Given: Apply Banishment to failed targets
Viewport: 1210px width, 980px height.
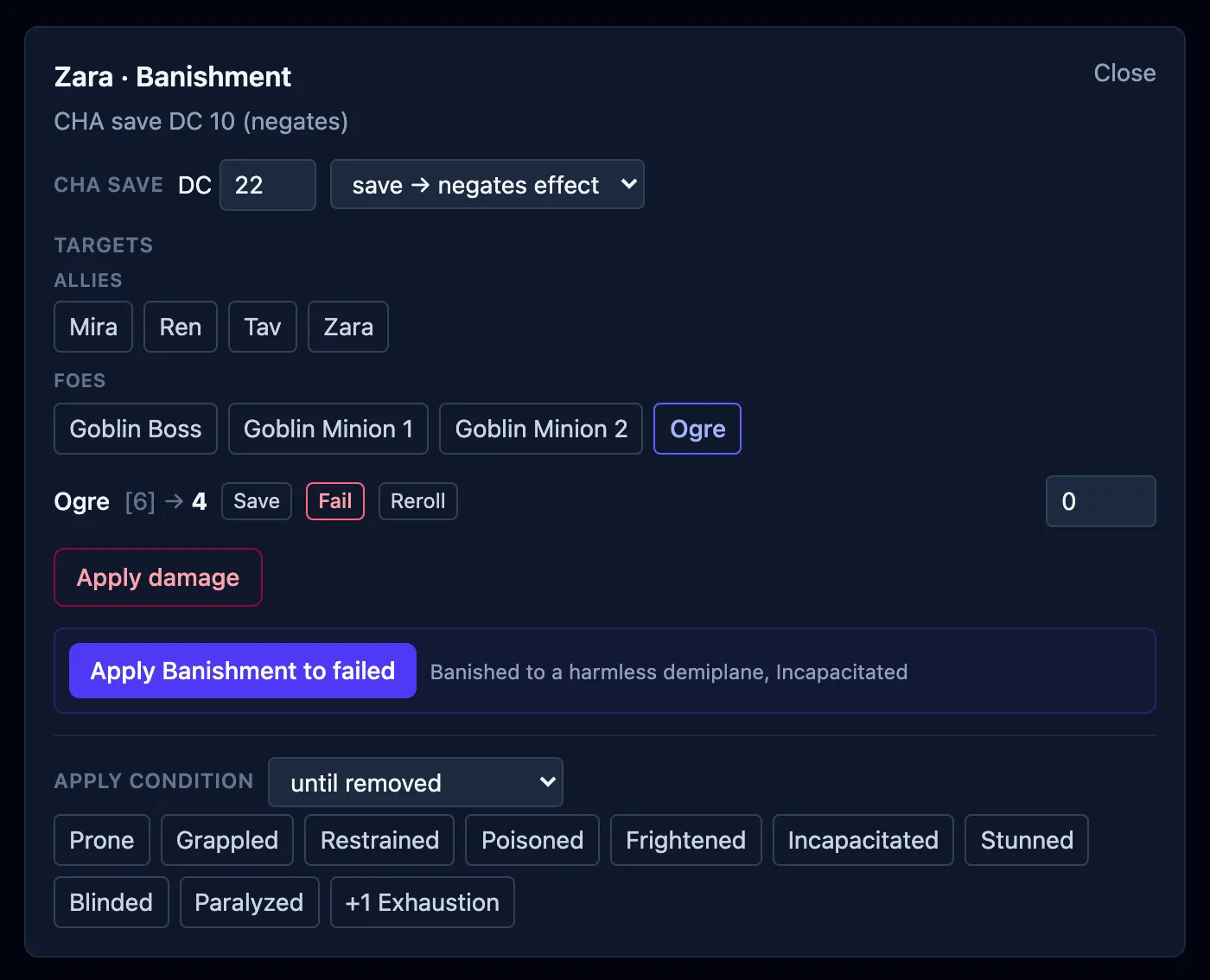Looking at the screenshot, I should tap(243, 671).
